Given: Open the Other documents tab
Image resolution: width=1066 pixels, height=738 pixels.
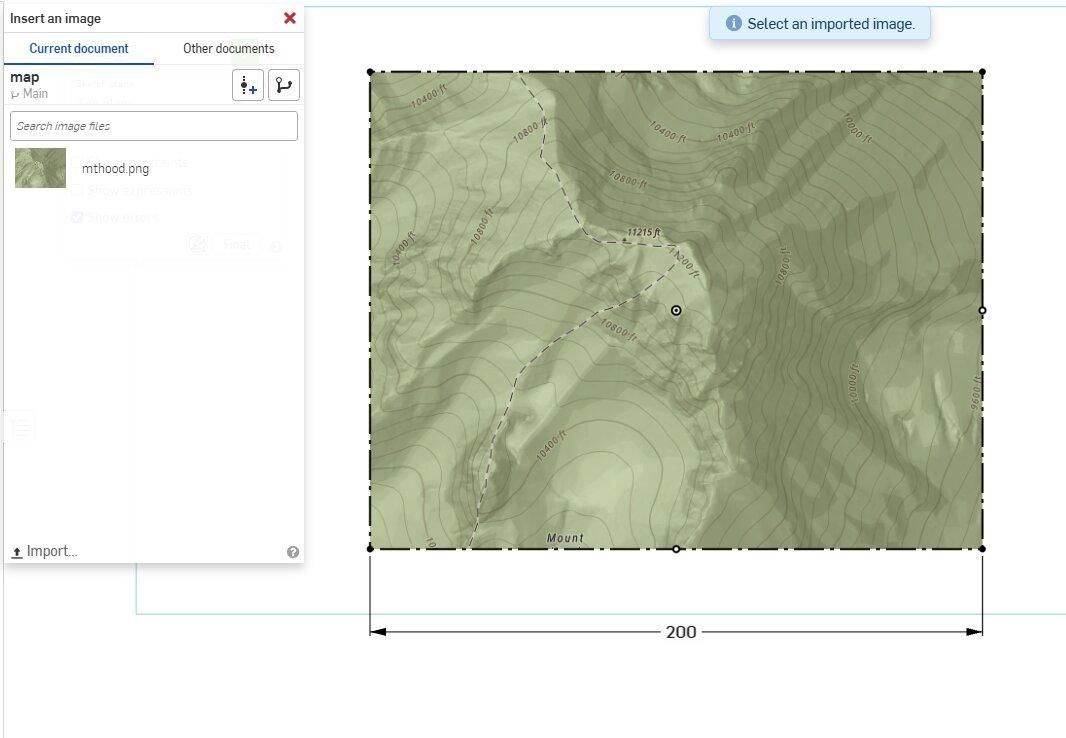Looking at the screenshot, I should (x=228, y=48).
